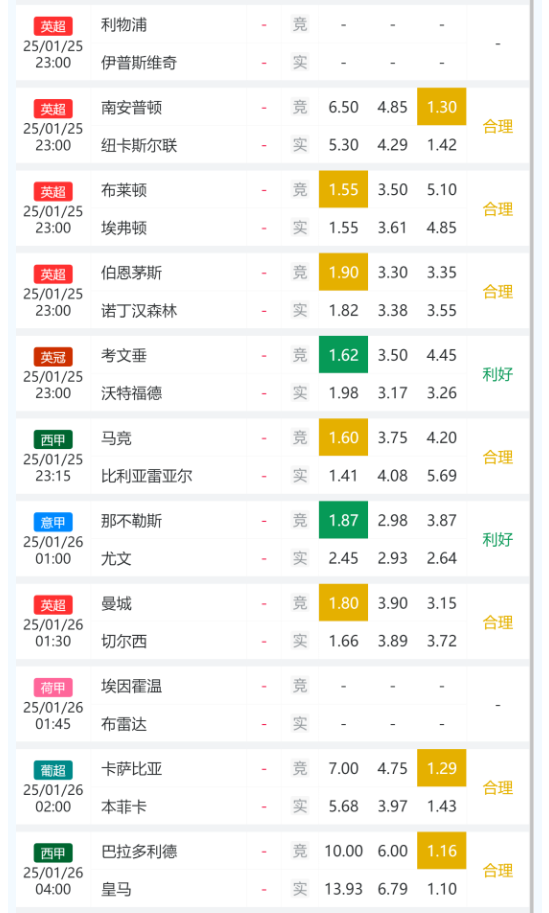Viewport: 549px width, 913px height.
Task: Select green 1.87 odds for 那不勒斯
Action: (343, 520)
